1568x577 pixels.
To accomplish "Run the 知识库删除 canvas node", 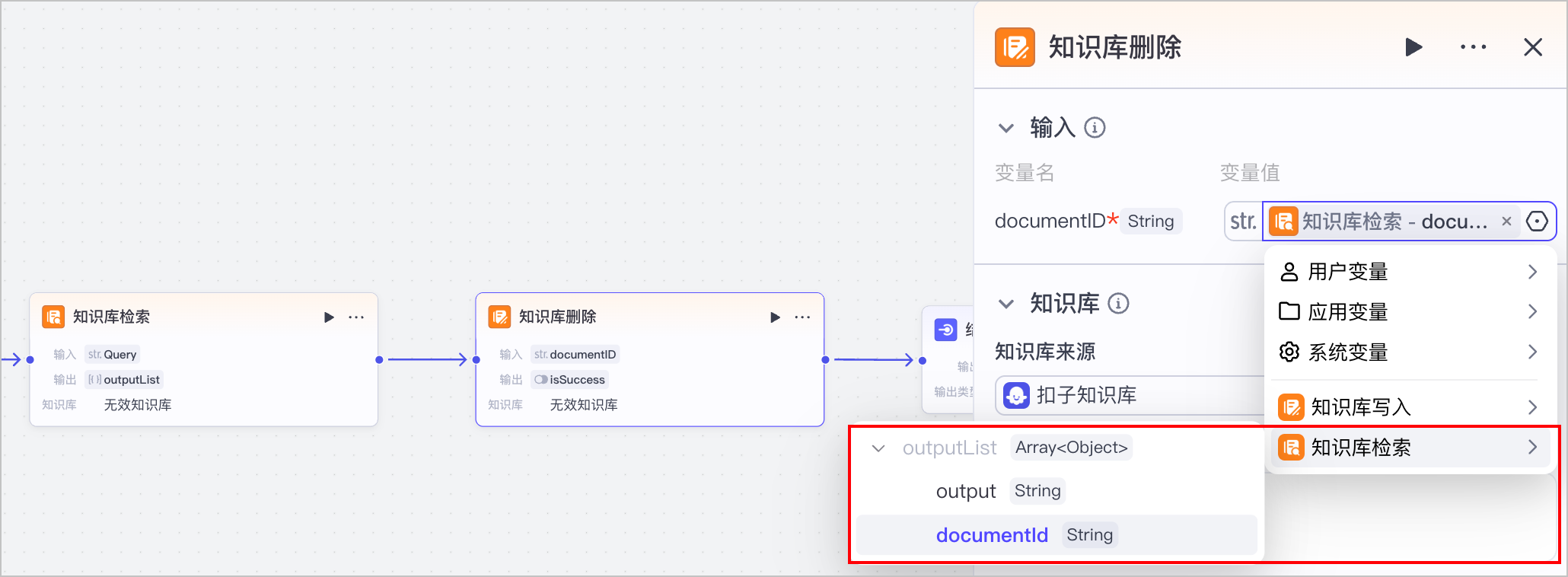I will pos(775,317).
